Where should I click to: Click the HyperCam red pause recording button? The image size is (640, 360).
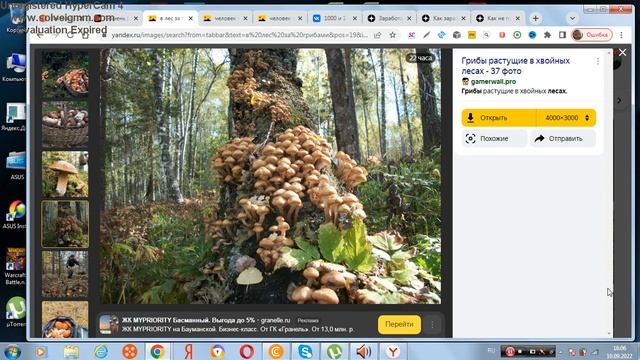(x=510, y=351)
